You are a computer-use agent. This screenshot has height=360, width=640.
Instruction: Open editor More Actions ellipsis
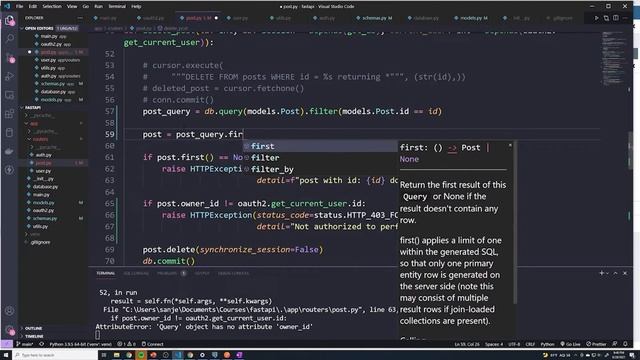click(625, 18)
